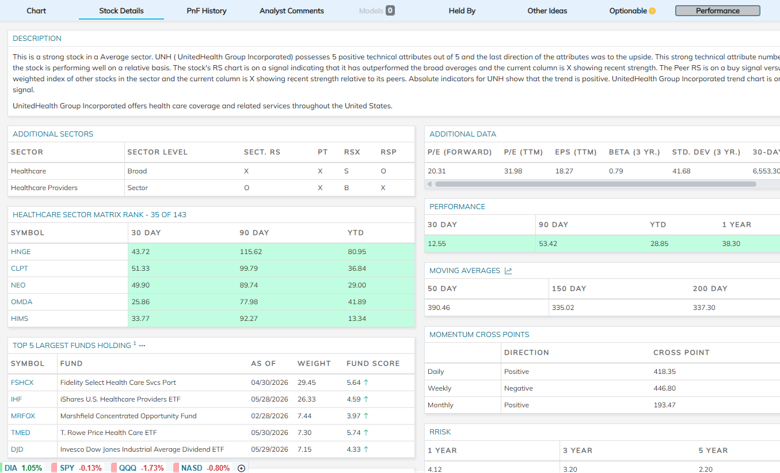Click the SPY ticker showing -0.13%
This screenshot has height=473, width=780.
click(x=81, y=468)
